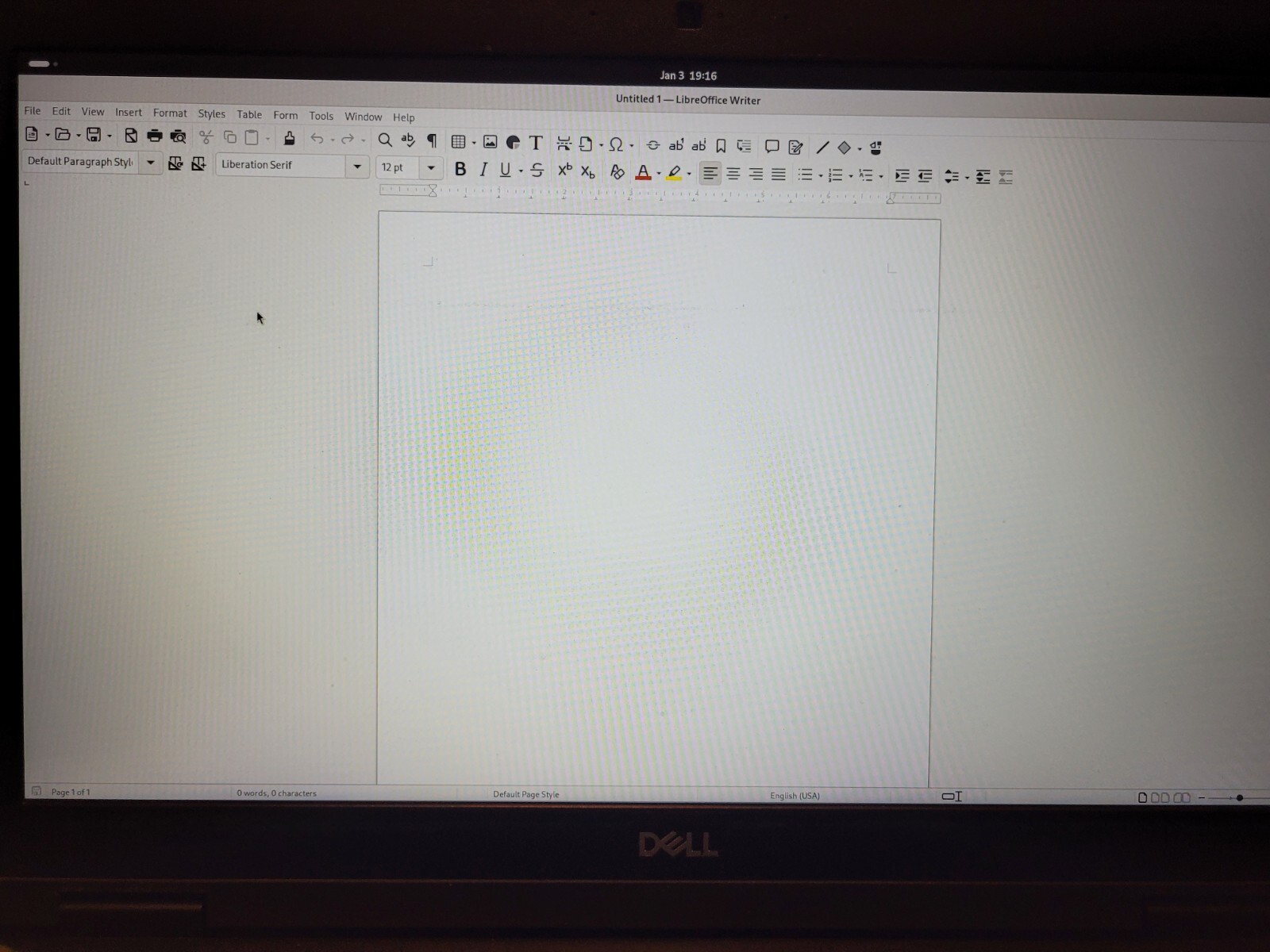Expand the Default Paragraph Style dropdown
The width and height of the screenshot is (1270, 952).
[150, 163]
